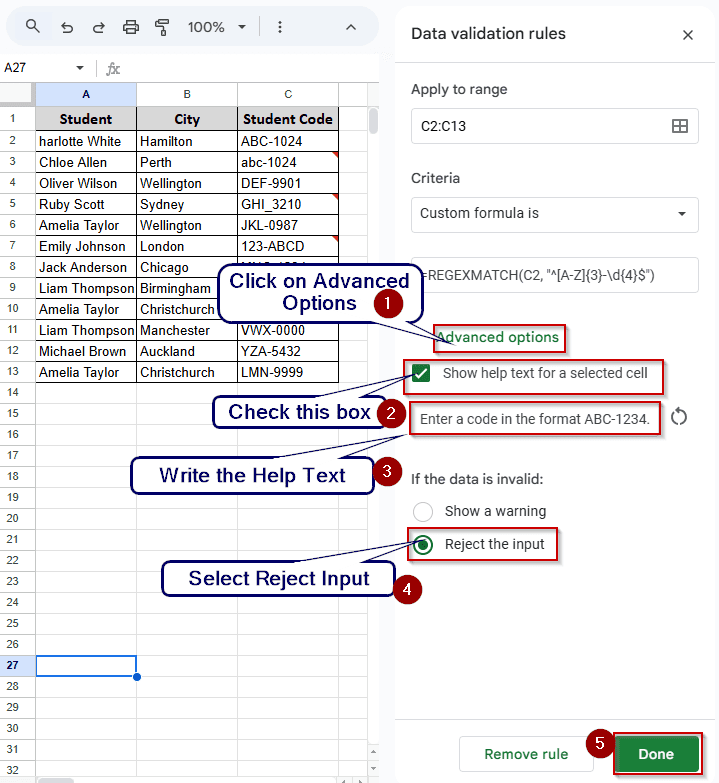Image resolution: width=719 pixels, height=783 pixels.
Task: Click the Chicago city cell
Action: [x=177, y=267]
